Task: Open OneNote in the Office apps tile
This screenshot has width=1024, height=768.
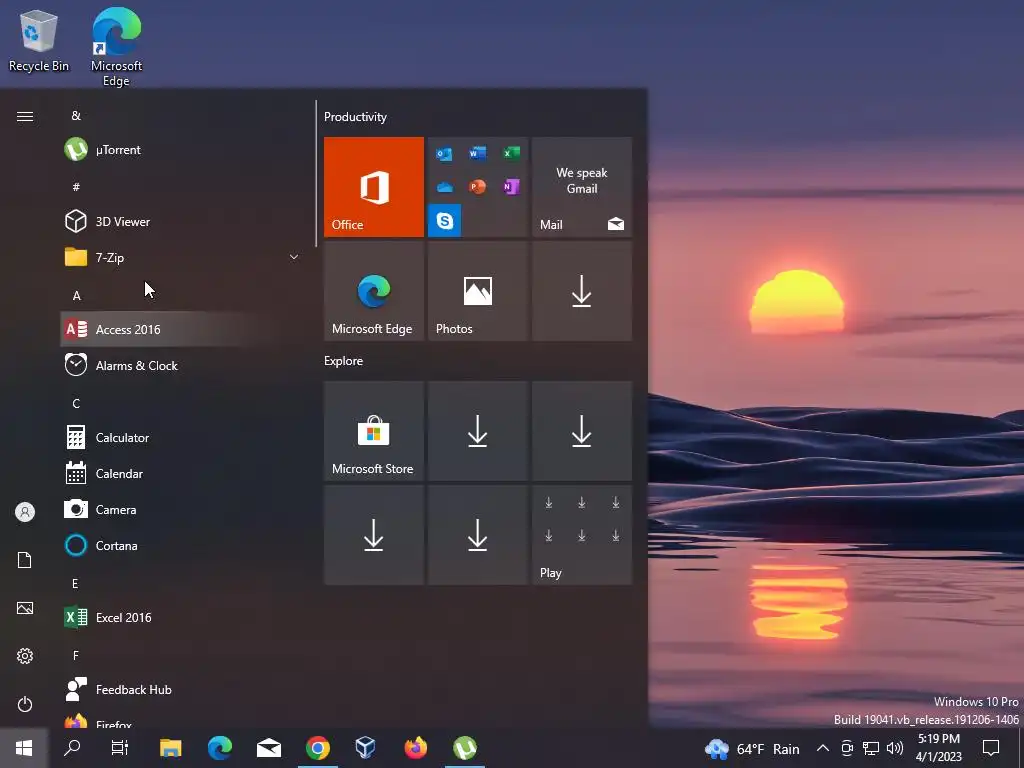Action: click(511, 187)
